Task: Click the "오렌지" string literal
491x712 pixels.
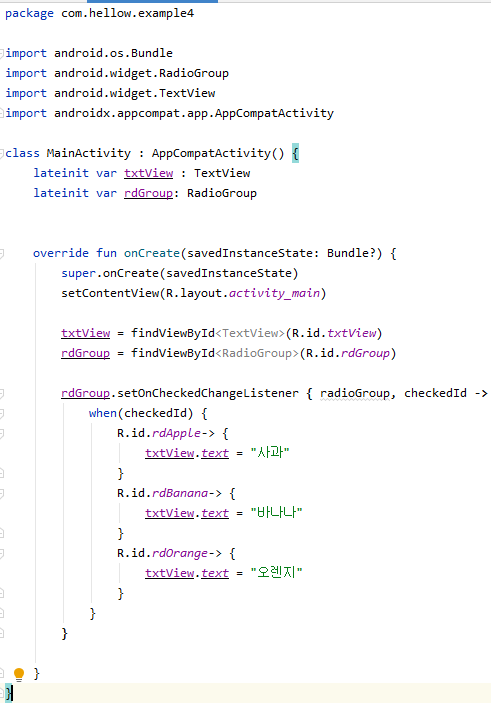Action: tap(276, 573)
